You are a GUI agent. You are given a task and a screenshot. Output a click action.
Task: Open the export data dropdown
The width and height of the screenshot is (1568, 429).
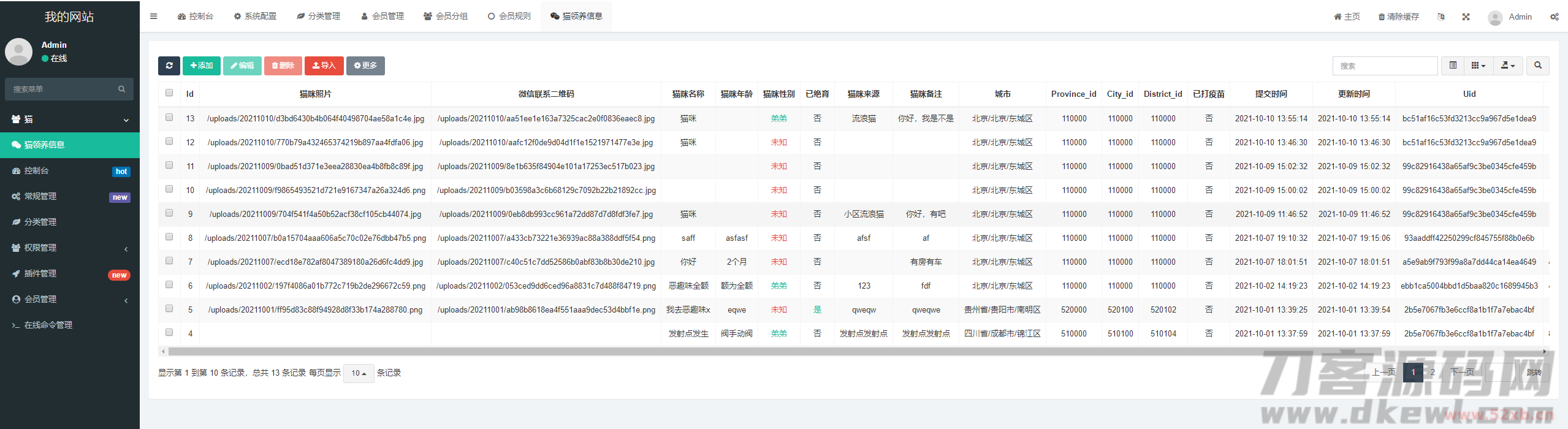(1507, 66)
